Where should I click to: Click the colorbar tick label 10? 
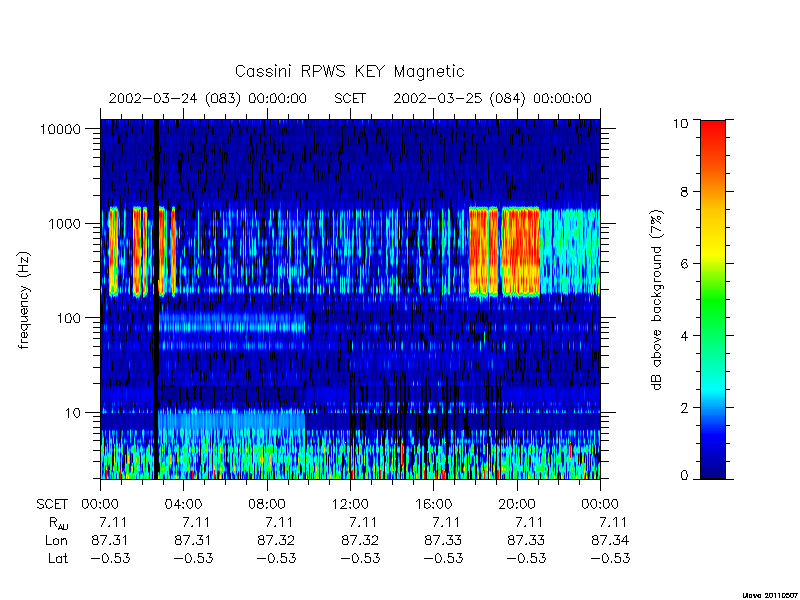click(x=680, y=123)
